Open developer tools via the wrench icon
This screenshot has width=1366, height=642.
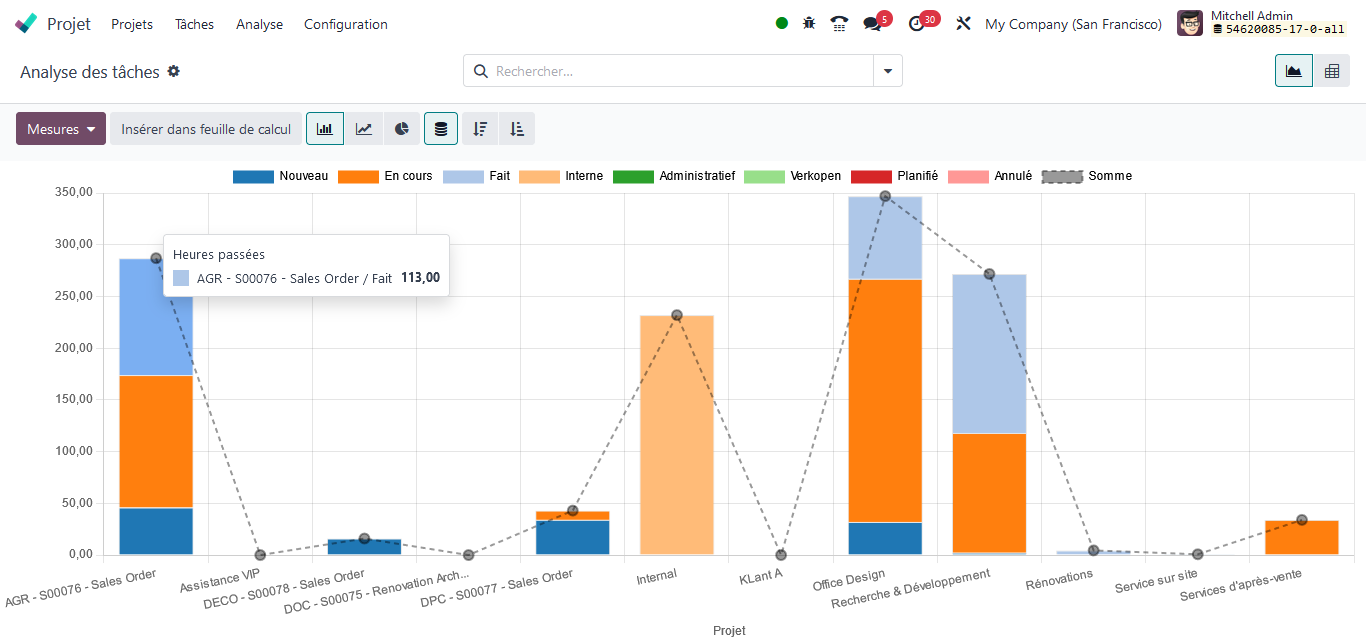pyautogui.click(x=962, y=23)
